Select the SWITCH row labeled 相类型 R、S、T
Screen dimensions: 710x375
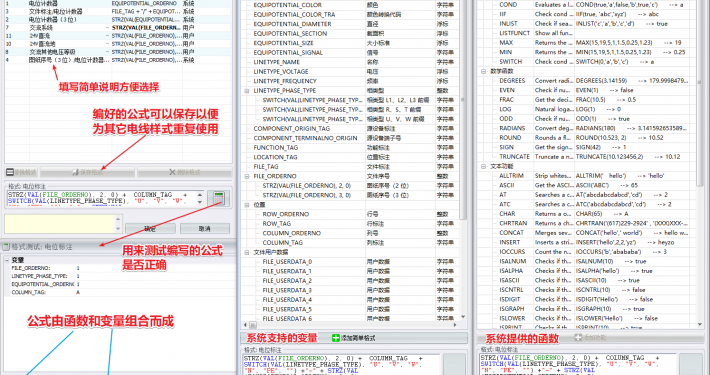coord(350,110)
